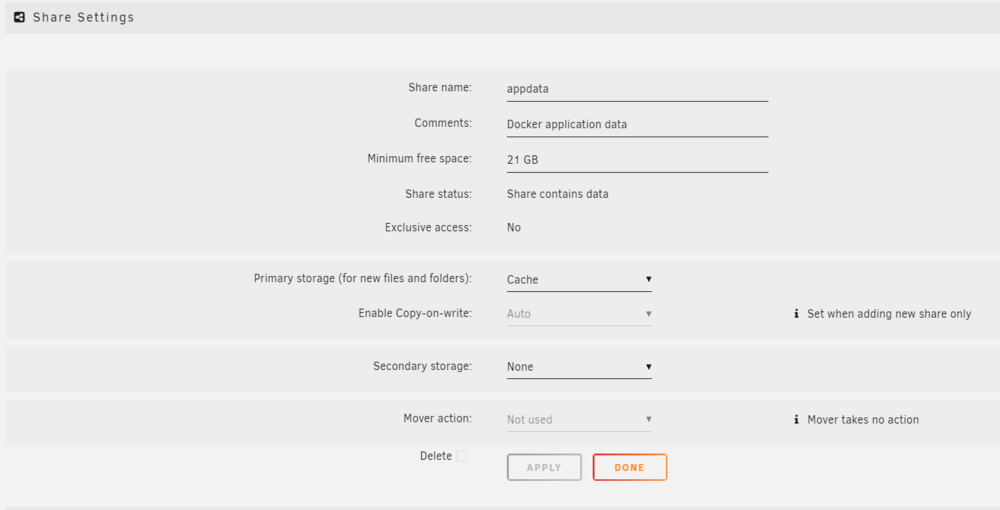Open the Secondary storage dropdown showing None
Viewport: 1000px width, 510px height.
(579, 367)
